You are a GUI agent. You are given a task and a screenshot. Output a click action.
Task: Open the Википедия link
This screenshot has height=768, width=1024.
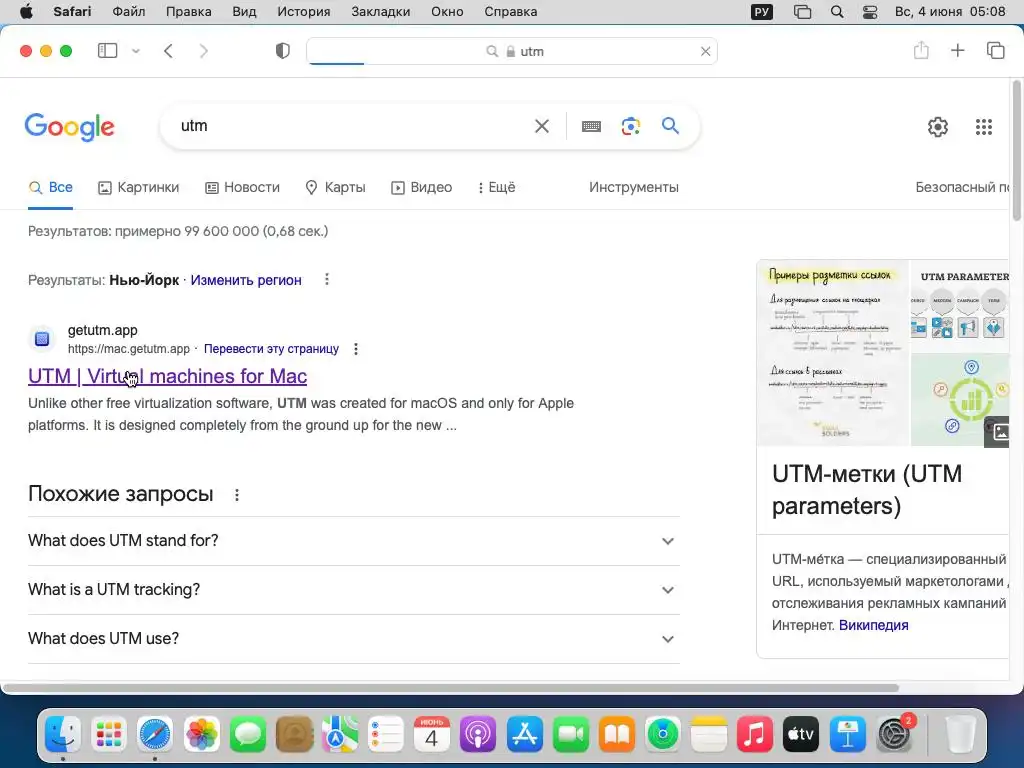point(873,625)
